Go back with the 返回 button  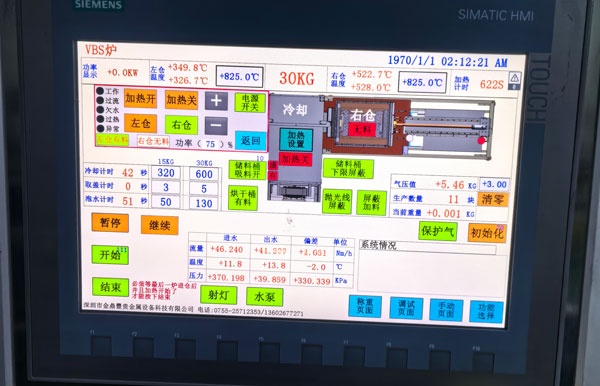tap(251, 141)
